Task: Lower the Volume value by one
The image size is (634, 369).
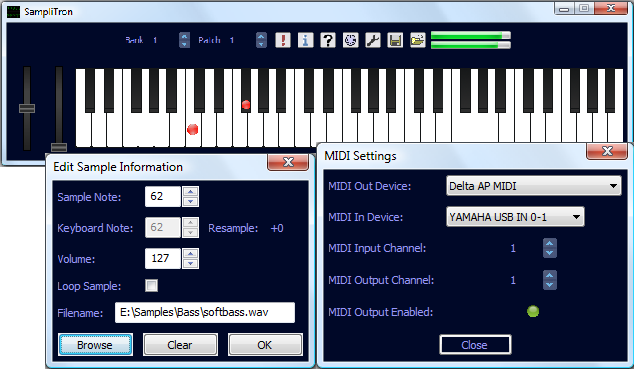Action: coord(190,264)
